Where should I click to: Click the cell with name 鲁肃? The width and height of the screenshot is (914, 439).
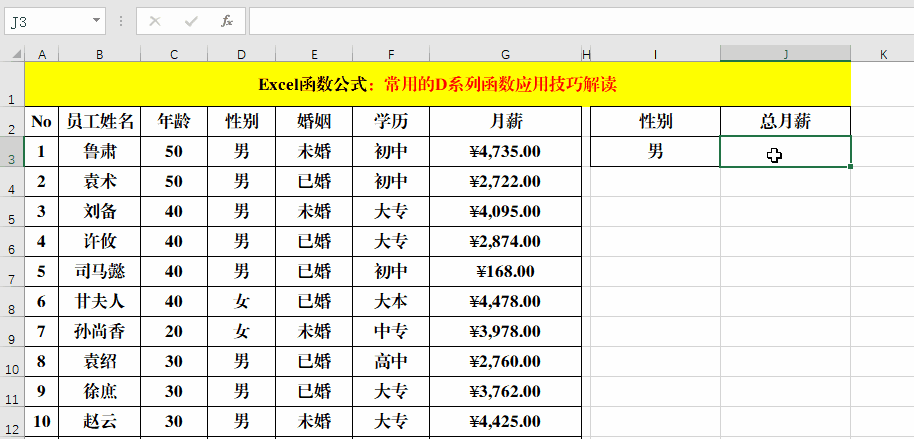pos(100,152)
